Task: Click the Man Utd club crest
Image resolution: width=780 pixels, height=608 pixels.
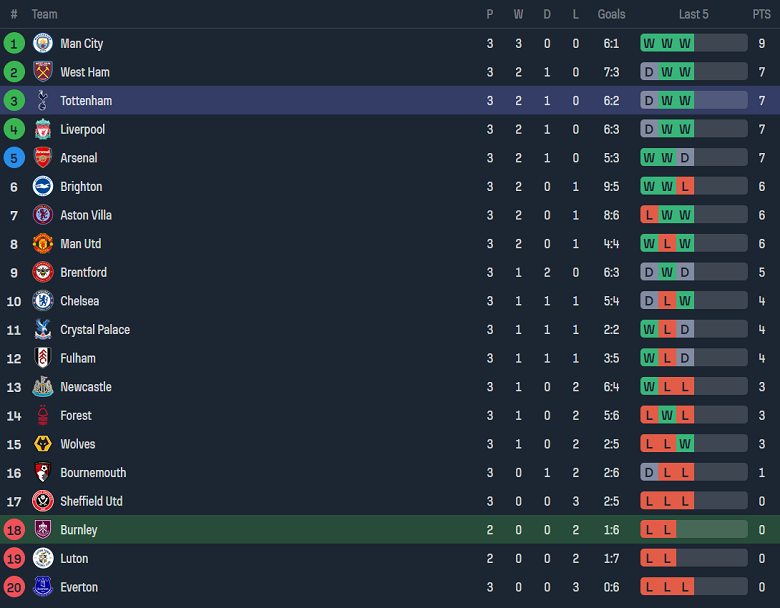Action: click(42, 244)
